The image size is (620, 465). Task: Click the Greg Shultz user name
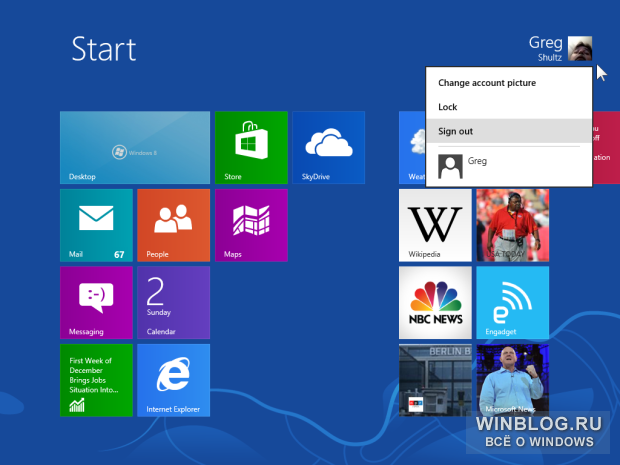point(546,48)
